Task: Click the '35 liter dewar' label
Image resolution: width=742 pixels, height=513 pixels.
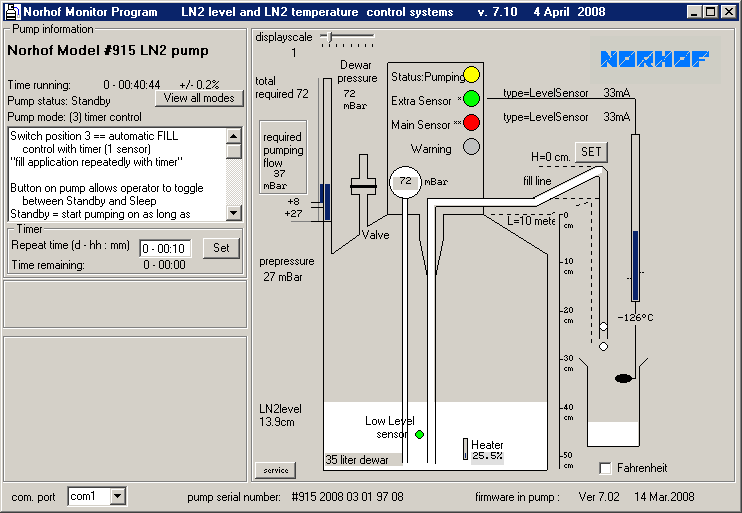Action: [357, 460]
